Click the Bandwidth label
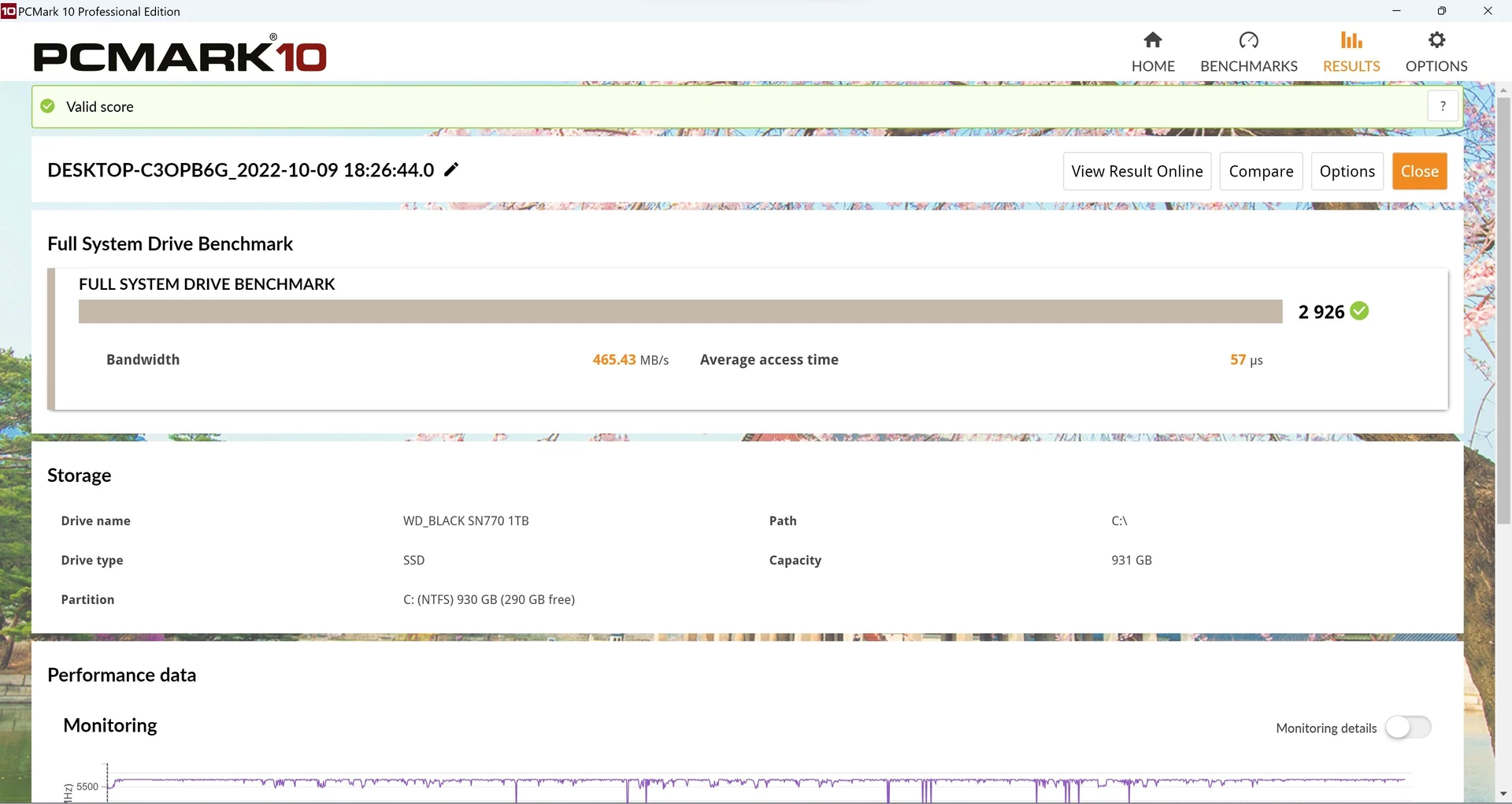 pos(143,360)
